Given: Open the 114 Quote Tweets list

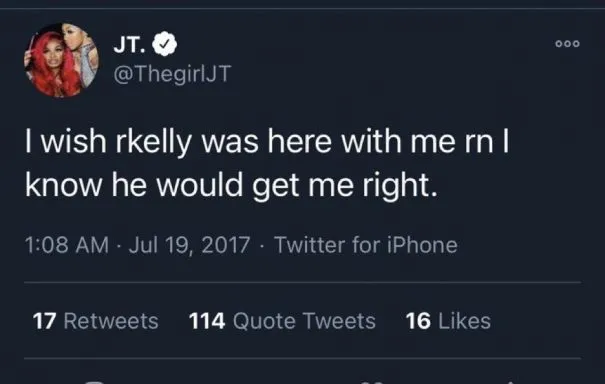Looking at the screenshot, I should [282, 321].
